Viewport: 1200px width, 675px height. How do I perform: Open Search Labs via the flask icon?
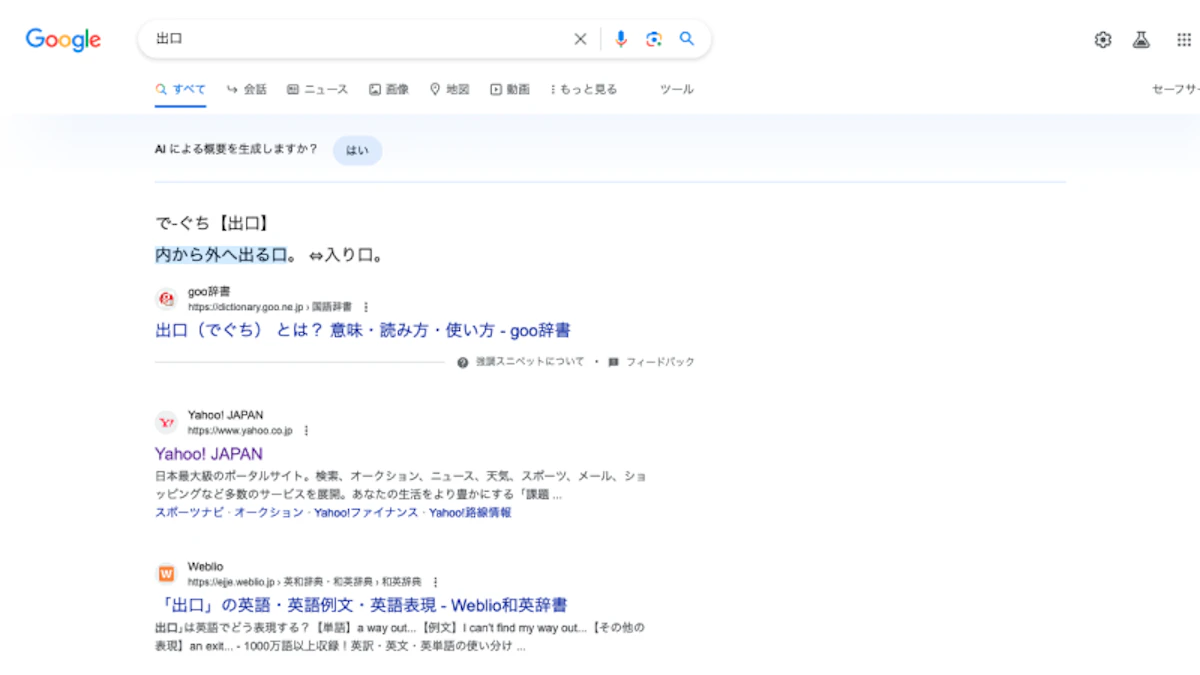(1141, 39)
